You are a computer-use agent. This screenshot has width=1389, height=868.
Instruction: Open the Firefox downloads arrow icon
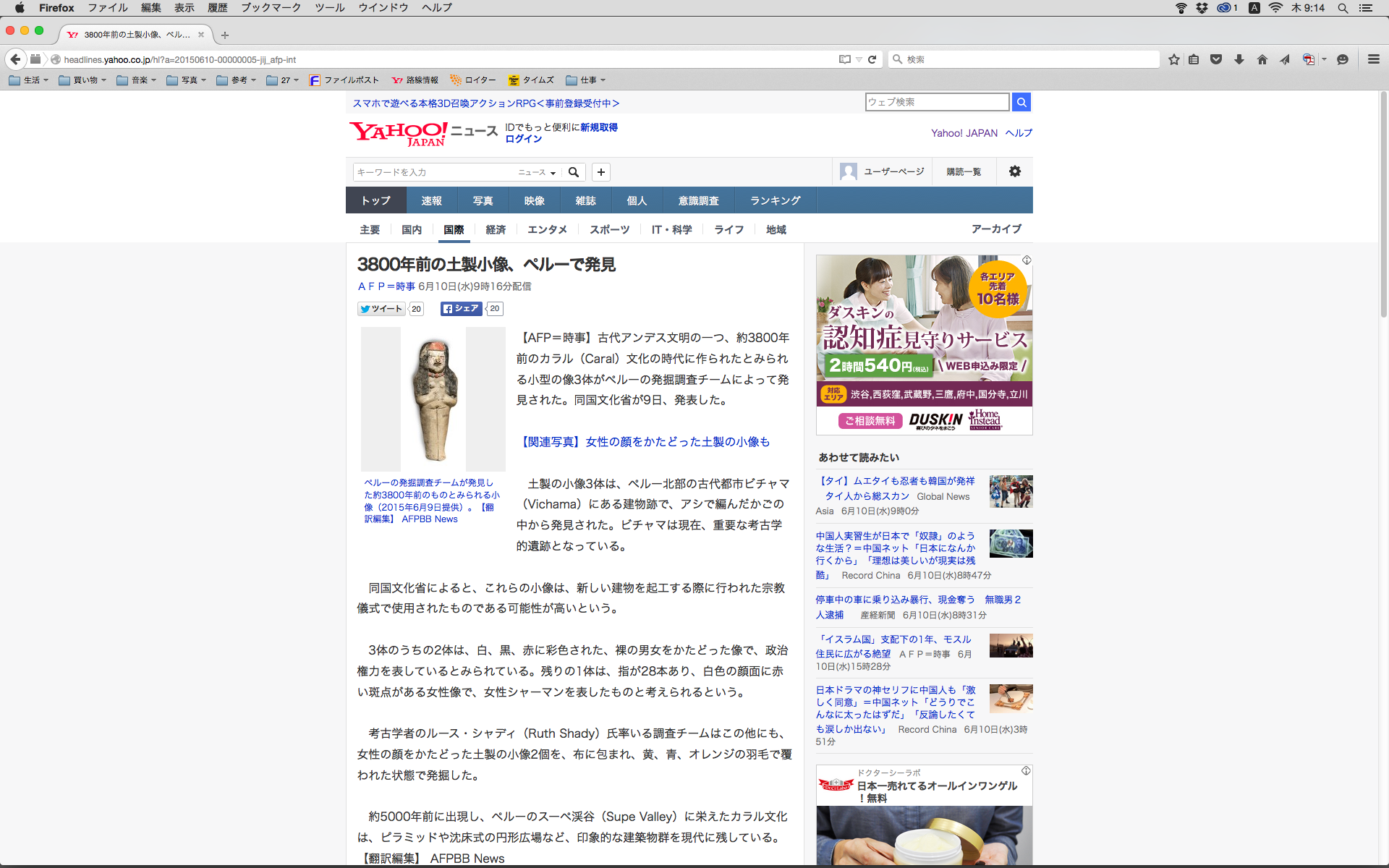point(1239,59)
